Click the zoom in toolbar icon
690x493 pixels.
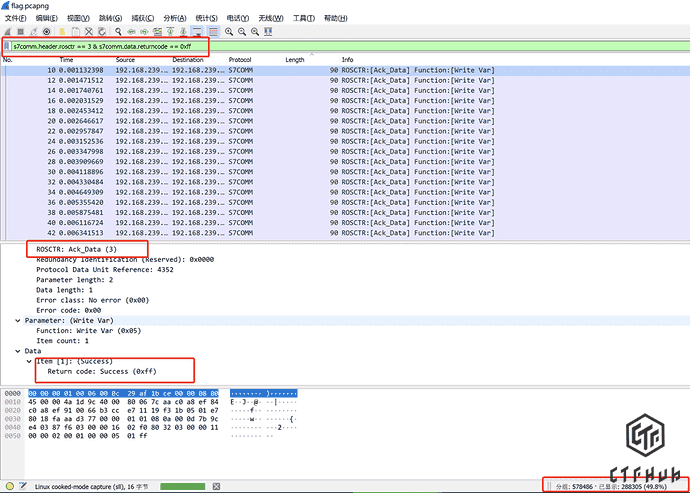click(230, 32)
